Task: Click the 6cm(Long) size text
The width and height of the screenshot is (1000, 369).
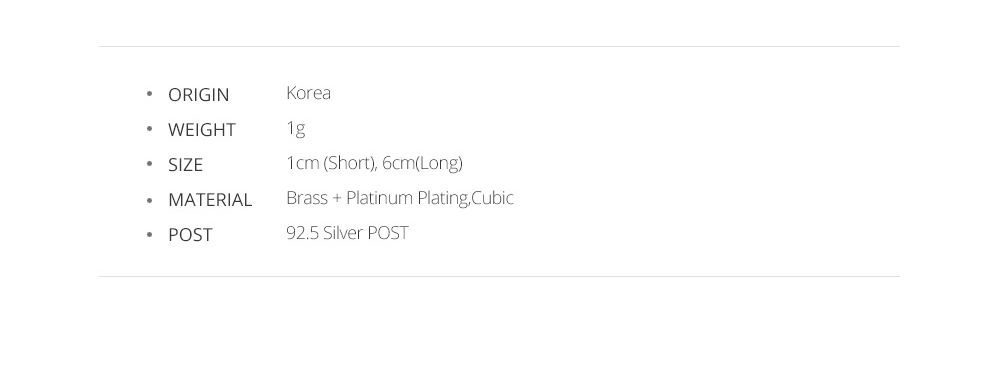Action: (422, 164)
